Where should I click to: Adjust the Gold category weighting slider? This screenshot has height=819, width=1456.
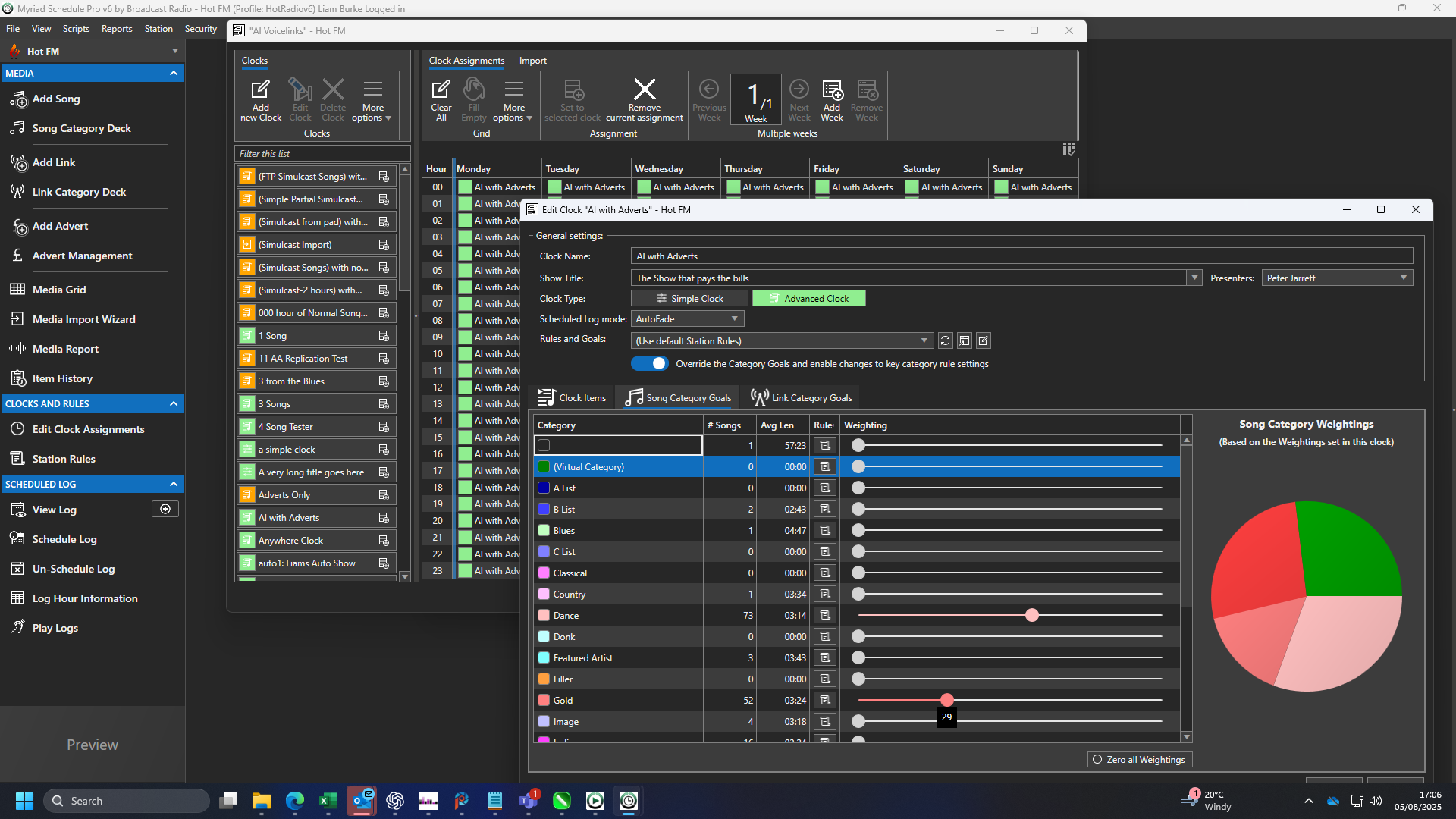pos(947,700)
